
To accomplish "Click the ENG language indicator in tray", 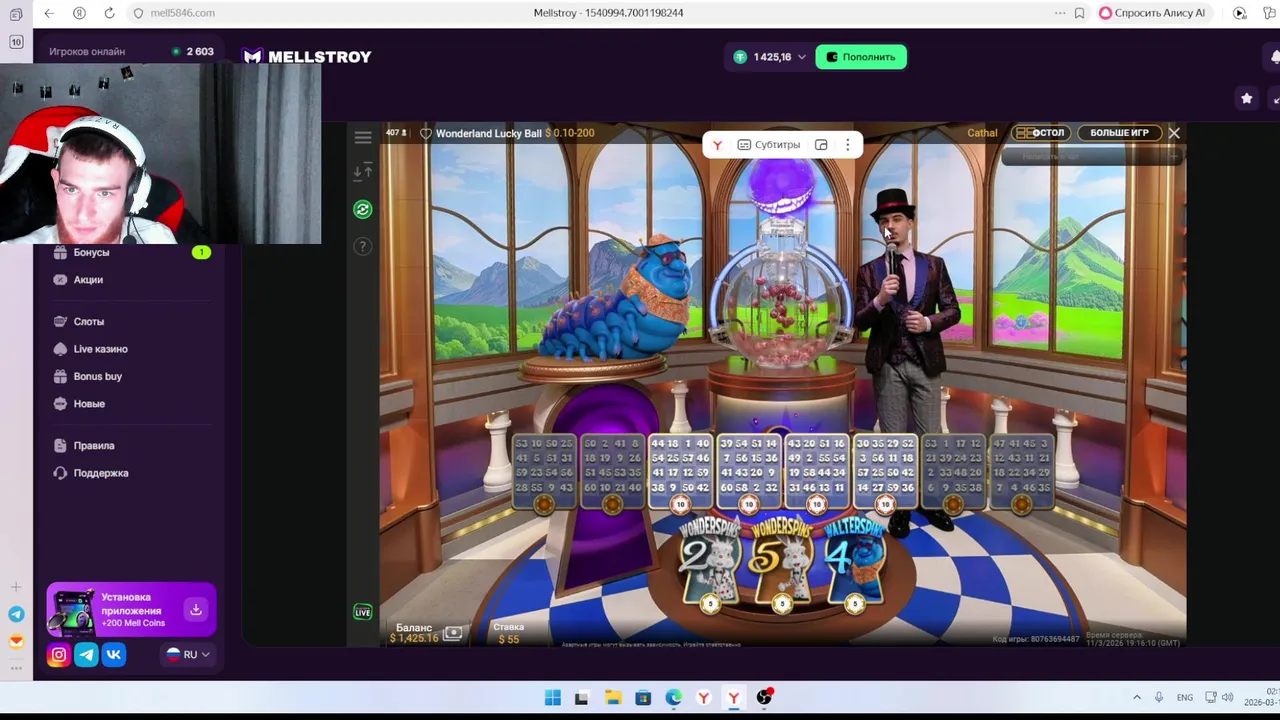I will [1184, 697].
